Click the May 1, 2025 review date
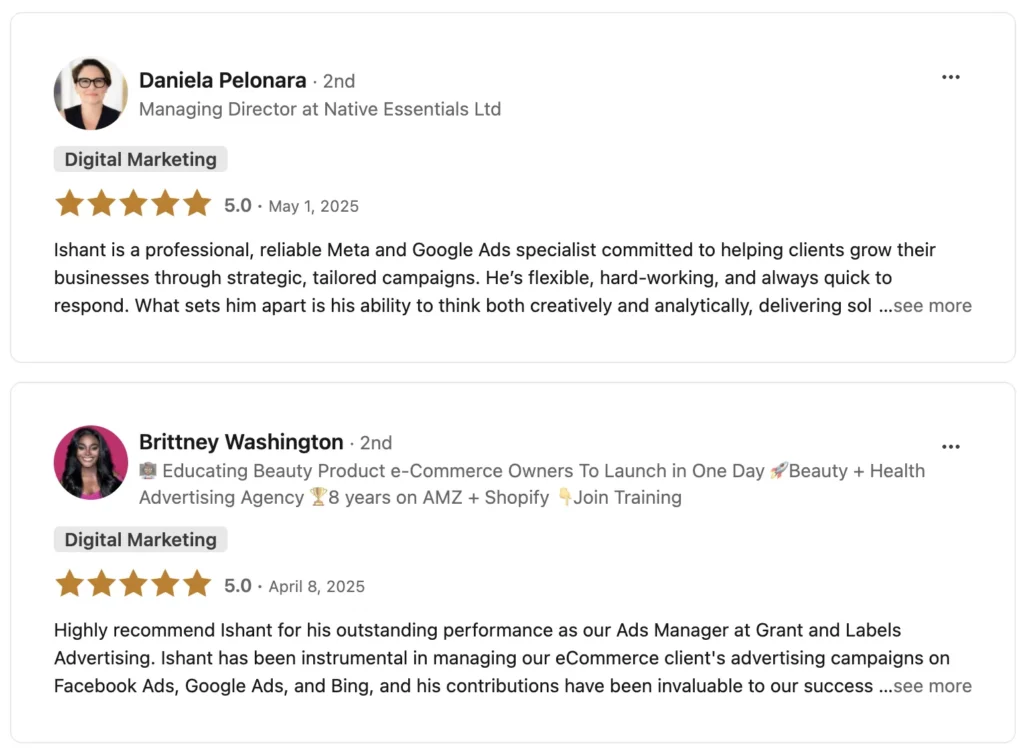The height and width of the screenshot is (750, 1024). [313, 206]
